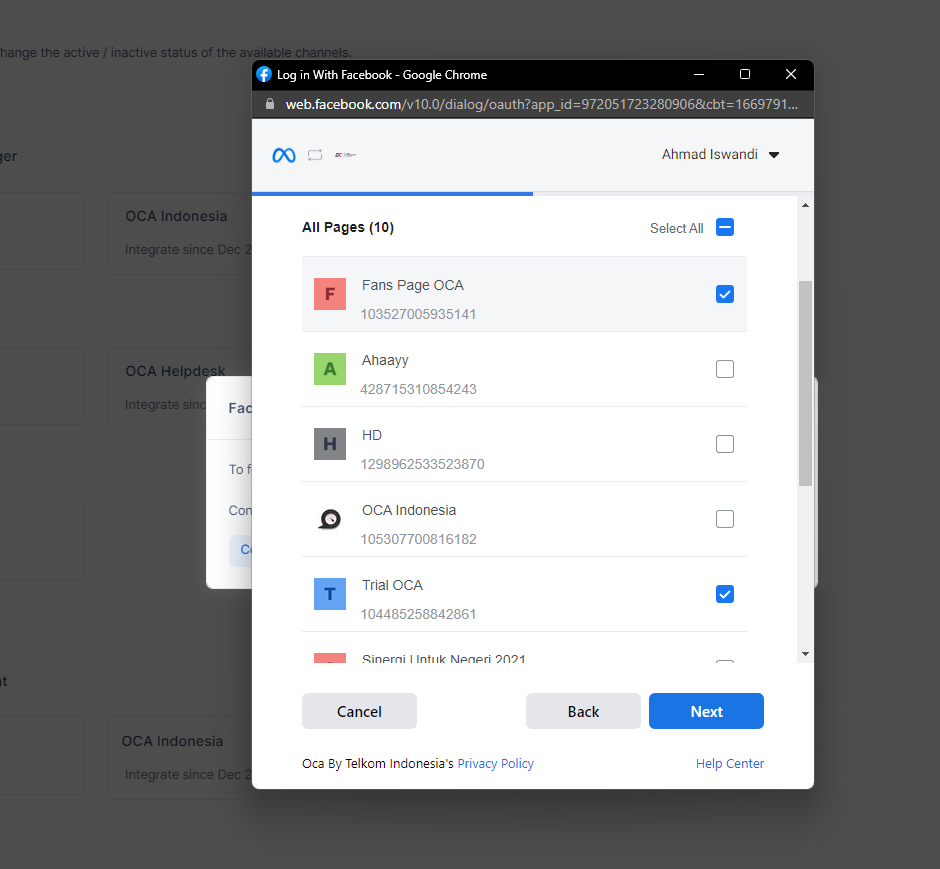Screen dimensions: 940x869
Task: Click the Ahaayy page name
Action: pos(385,360)
